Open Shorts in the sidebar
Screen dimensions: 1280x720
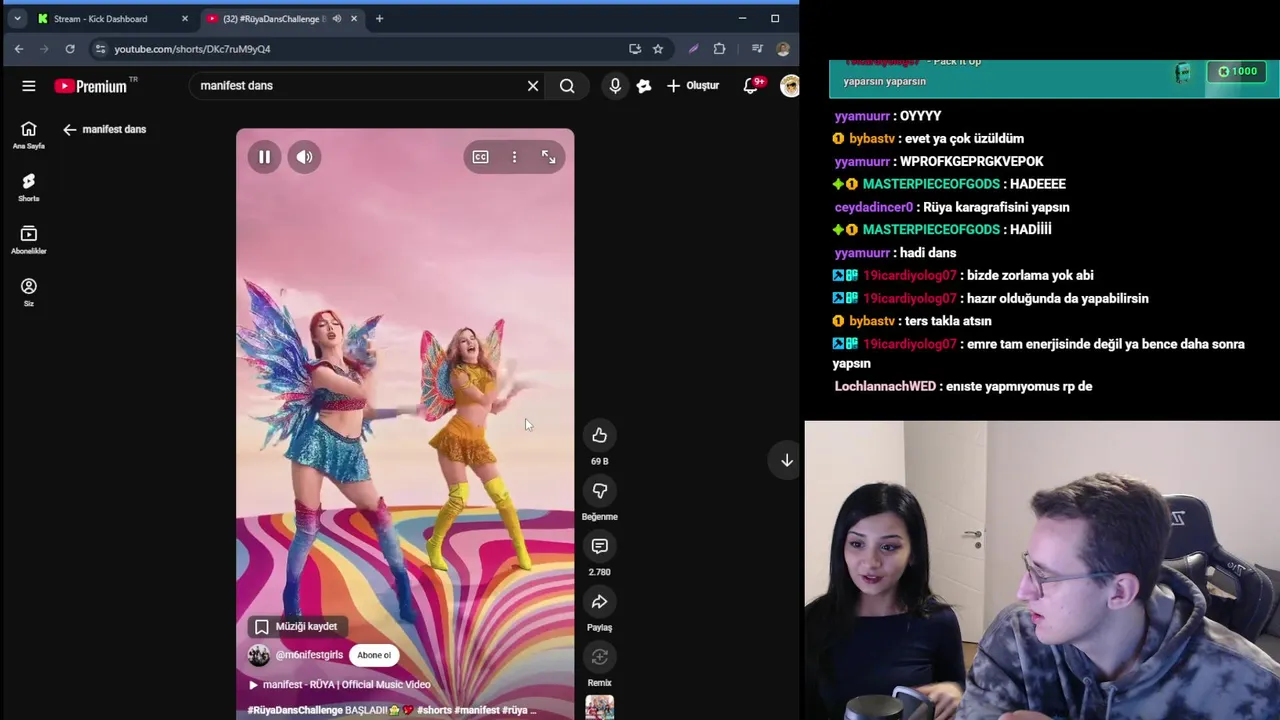(29, 187)
